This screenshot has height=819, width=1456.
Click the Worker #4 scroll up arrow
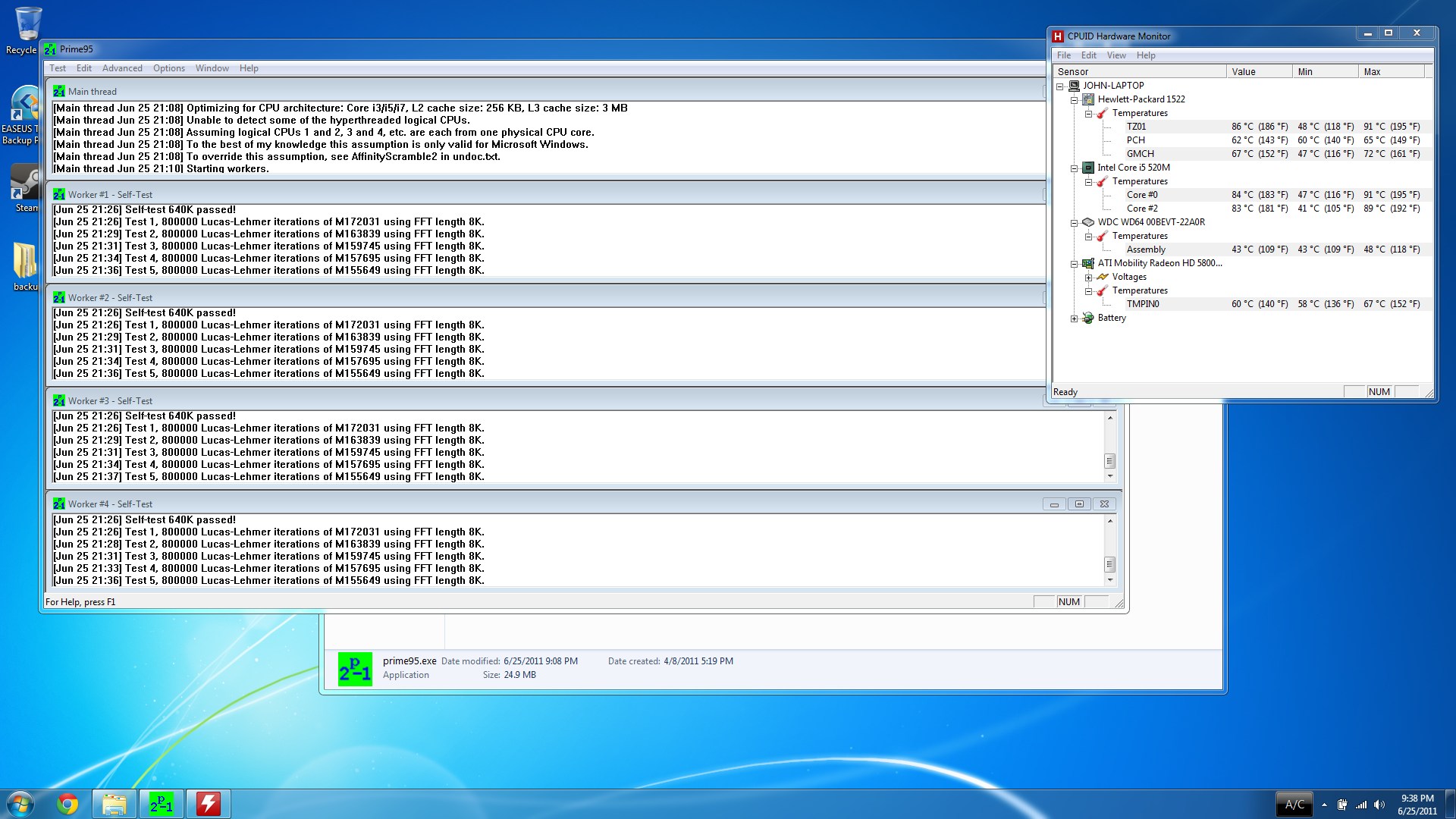click(x=1110, y=521)
